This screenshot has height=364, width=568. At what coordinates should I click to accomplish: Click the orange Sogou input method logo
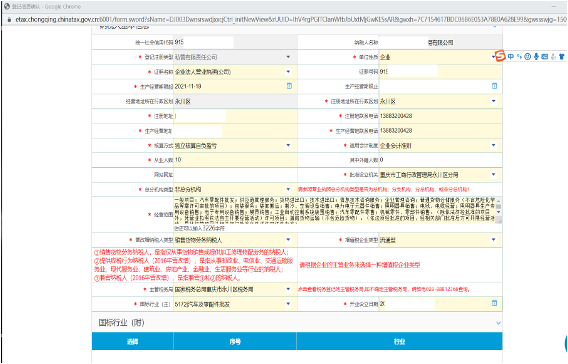[x=500, y=56]
